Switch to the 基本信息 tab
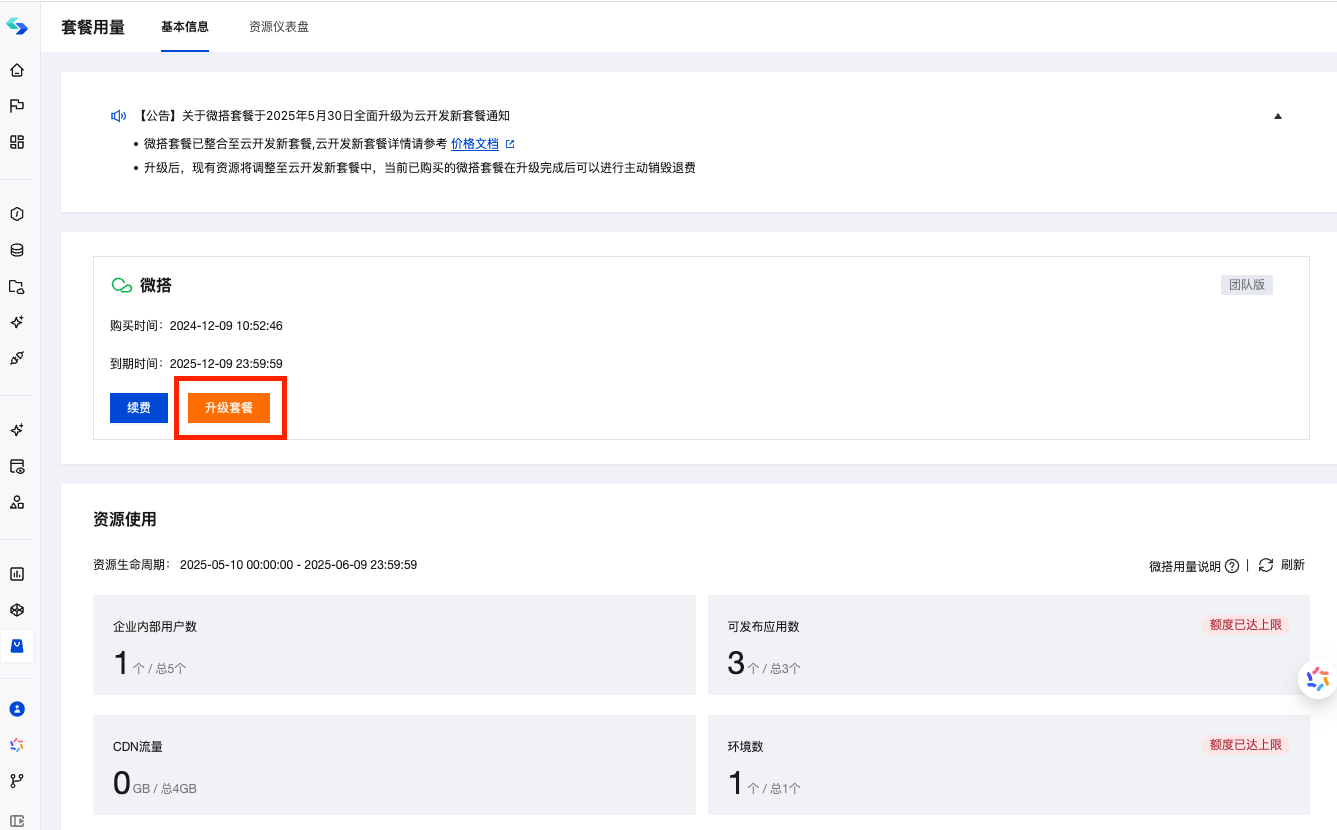Screen dimensions: 1337x830 point(185,27)
